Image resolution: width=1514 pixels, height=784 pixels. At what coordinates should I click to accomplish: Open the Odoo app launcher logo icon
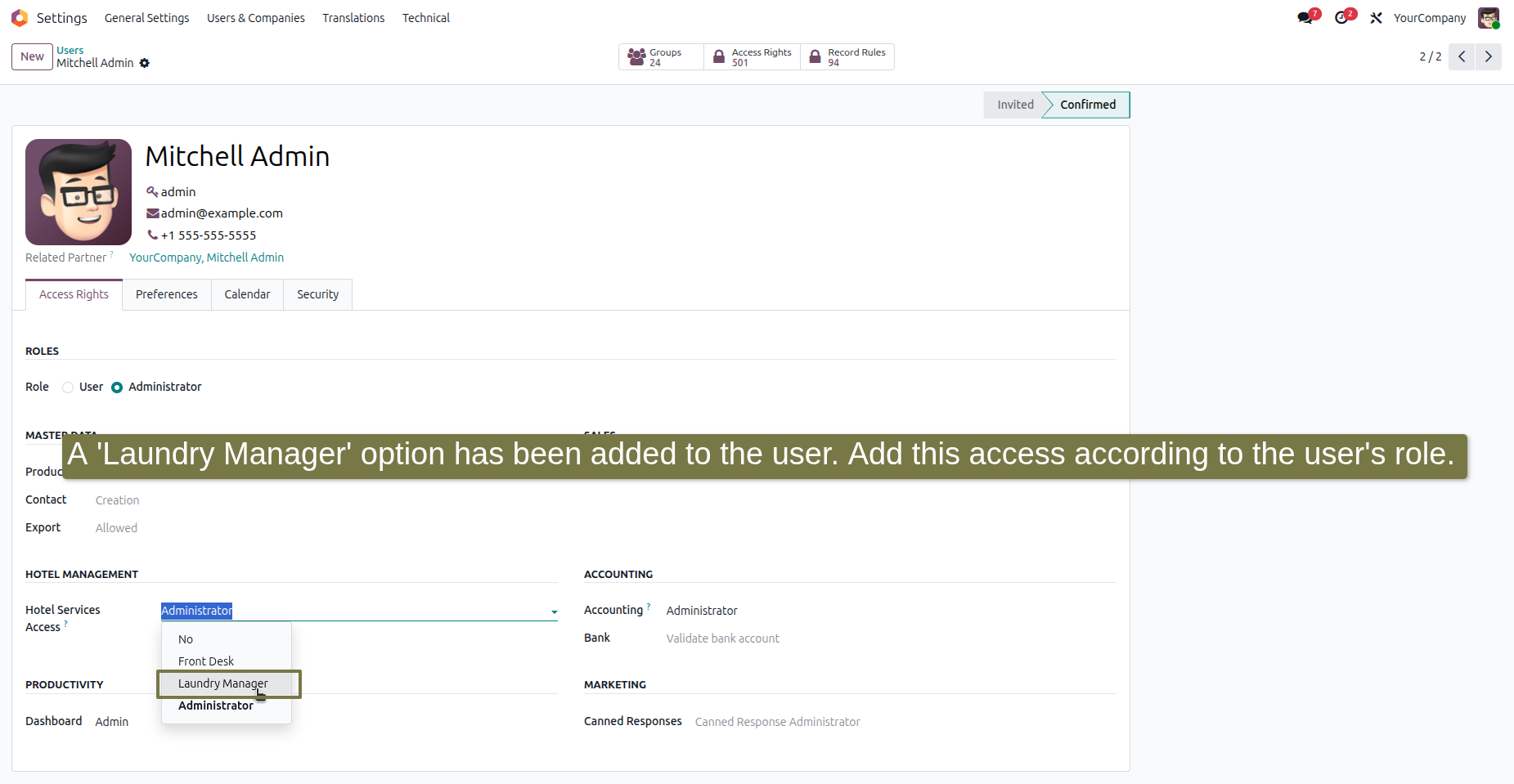[20, 18]
